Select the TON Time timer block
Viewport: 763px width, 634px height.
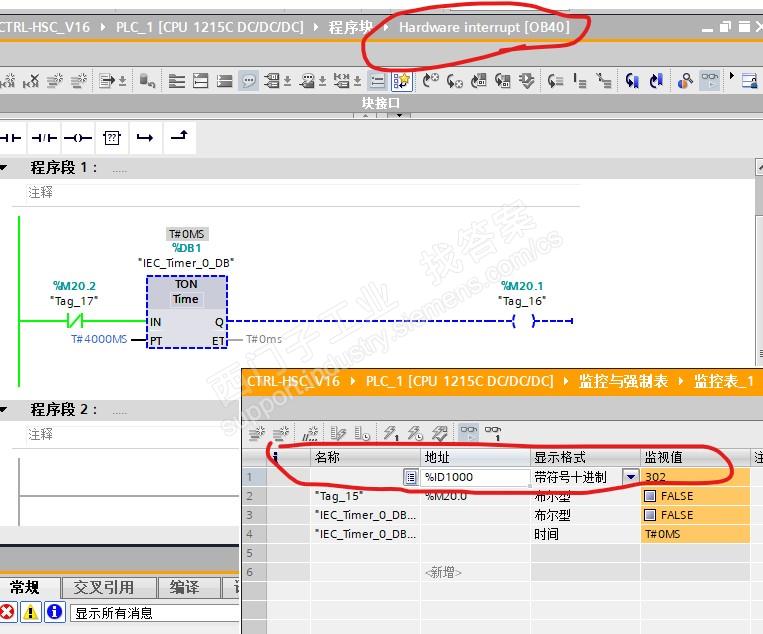[x=187, y=312]
